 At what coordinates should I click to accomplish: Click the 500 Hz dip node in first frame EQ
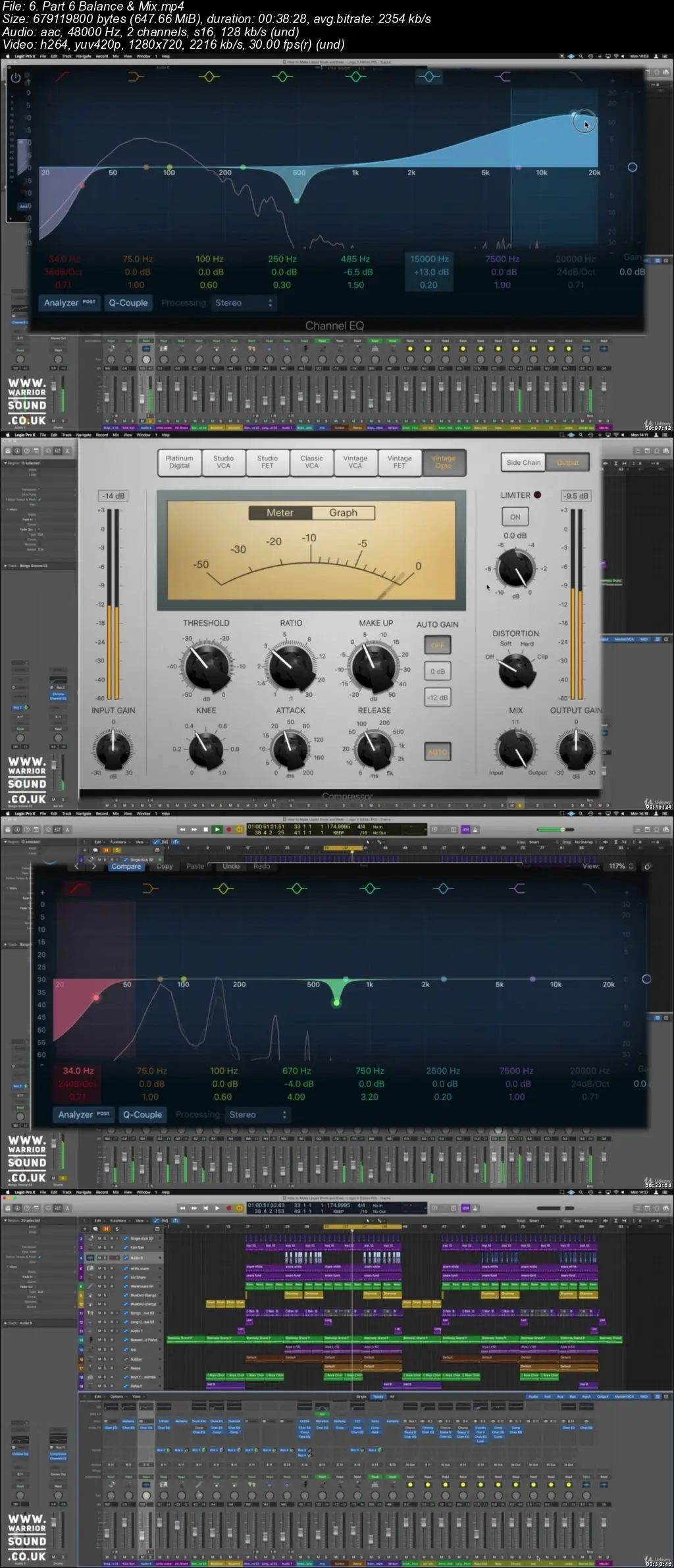coord(297,200)
